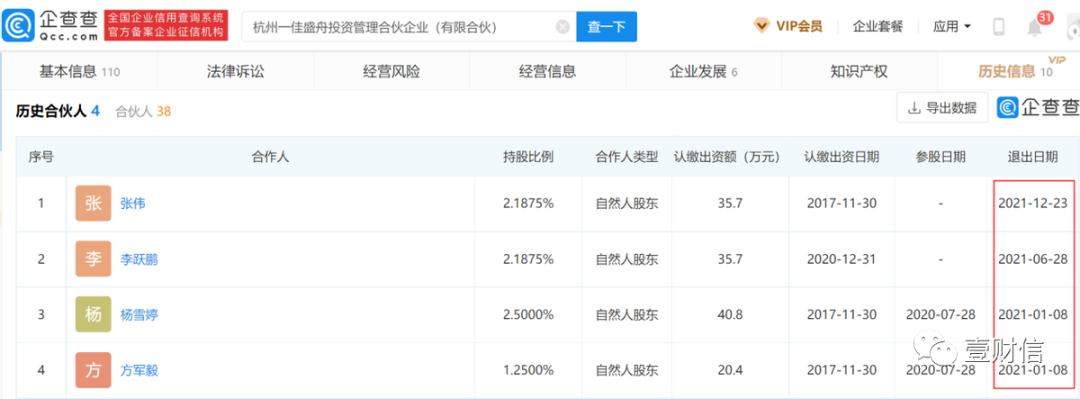1080x399 pixels.
Task: Open partner link 方军毅
Action: (139, 371)
